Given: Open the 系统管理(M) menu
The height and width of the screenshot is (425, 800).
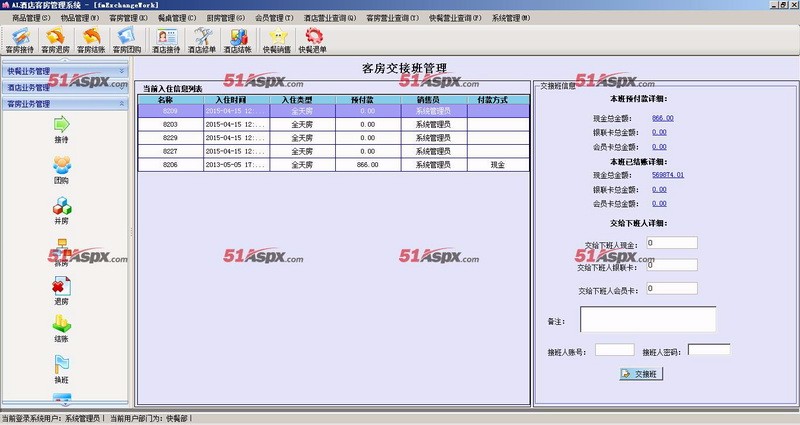Looking at the screenshot, I should pos(511,18).
